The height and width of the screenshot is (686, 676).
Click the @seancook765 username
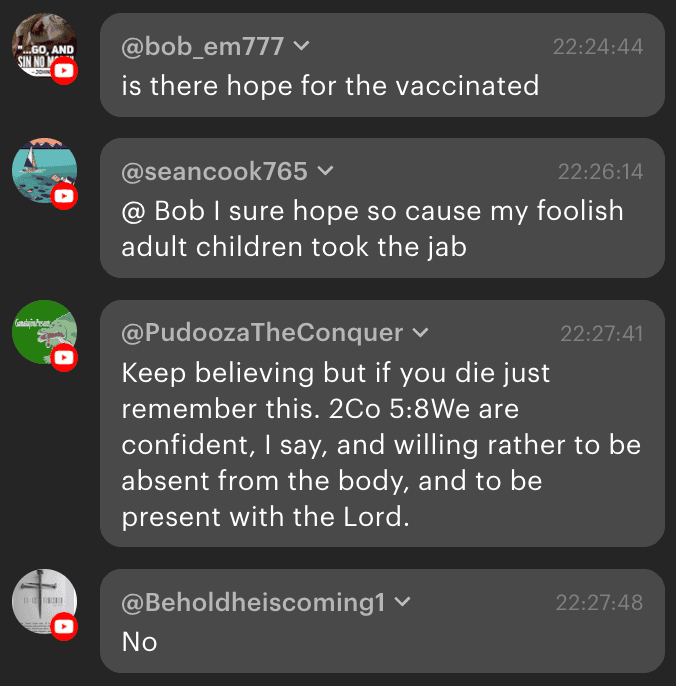[x=214, y=172]
